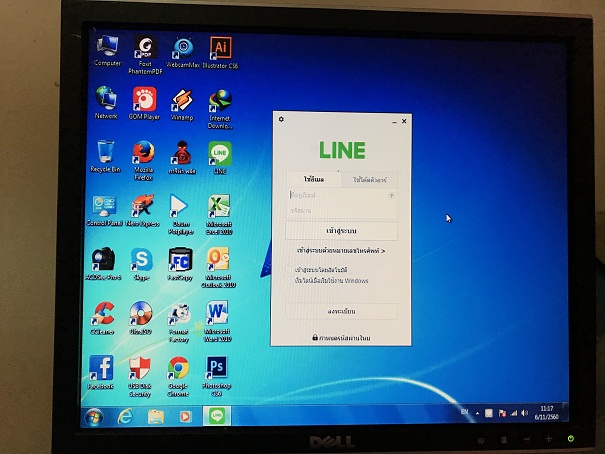
Task: Select the red-and-black character game shortcut
Action: coord(182,157)
